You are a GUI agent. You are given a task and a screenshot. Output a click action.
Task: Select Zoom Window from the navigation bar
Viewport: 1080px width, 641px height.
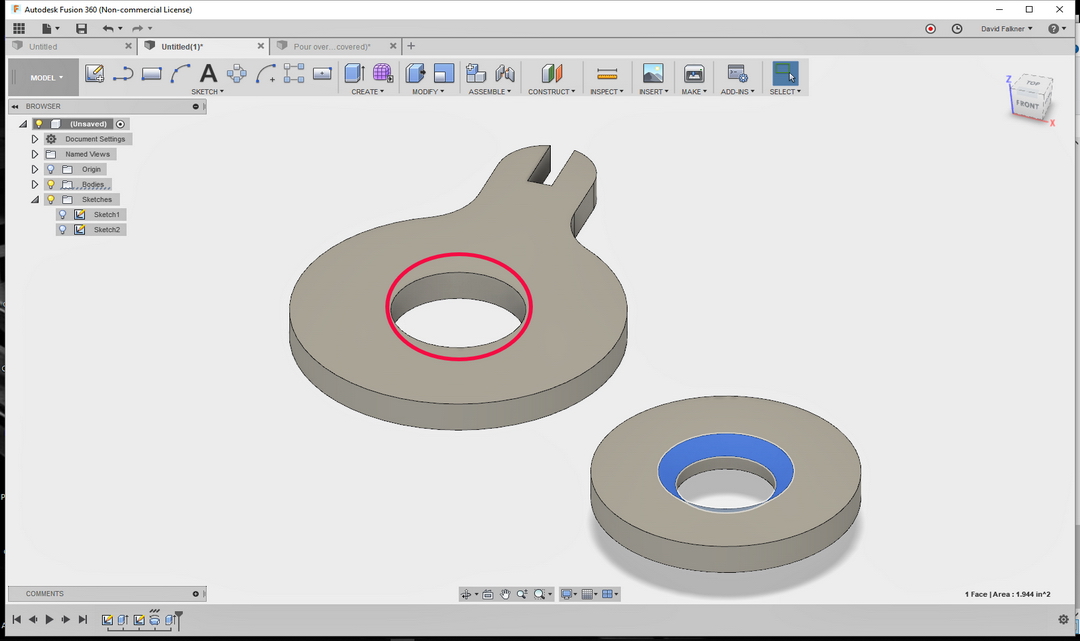click(x=540, y=594)
